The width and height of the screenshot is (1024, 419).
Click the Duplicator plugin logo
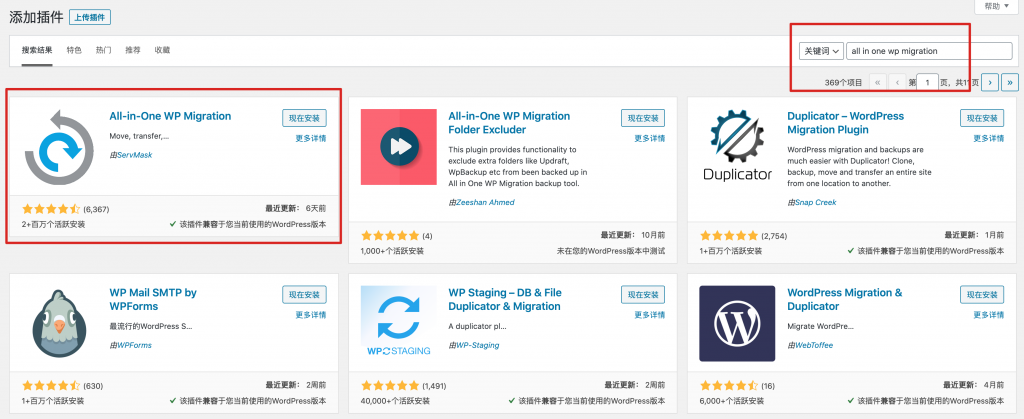click(x=738, y=147)
